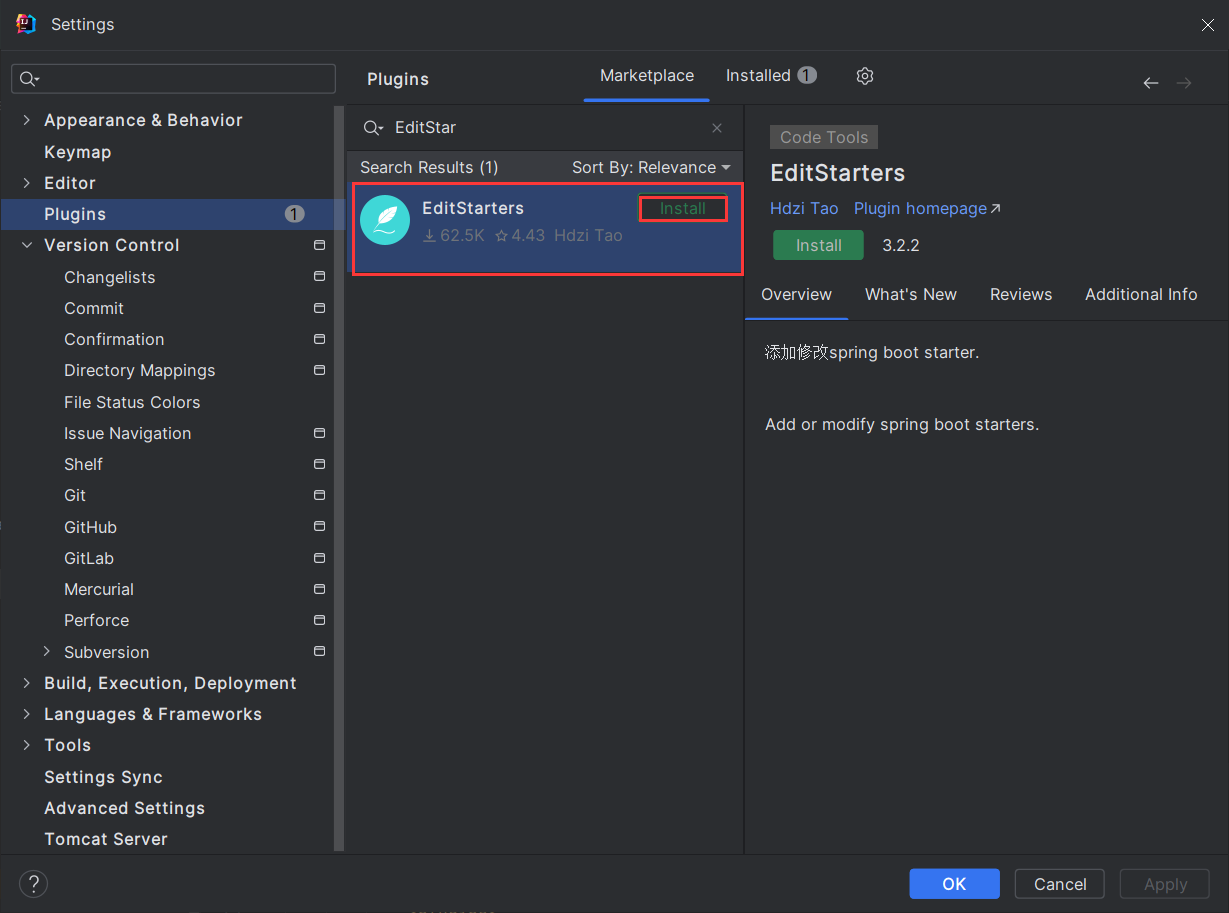Screen dimensions: 1229x913
Task: Open the Reviews tab
Action: pos(1021,295)
